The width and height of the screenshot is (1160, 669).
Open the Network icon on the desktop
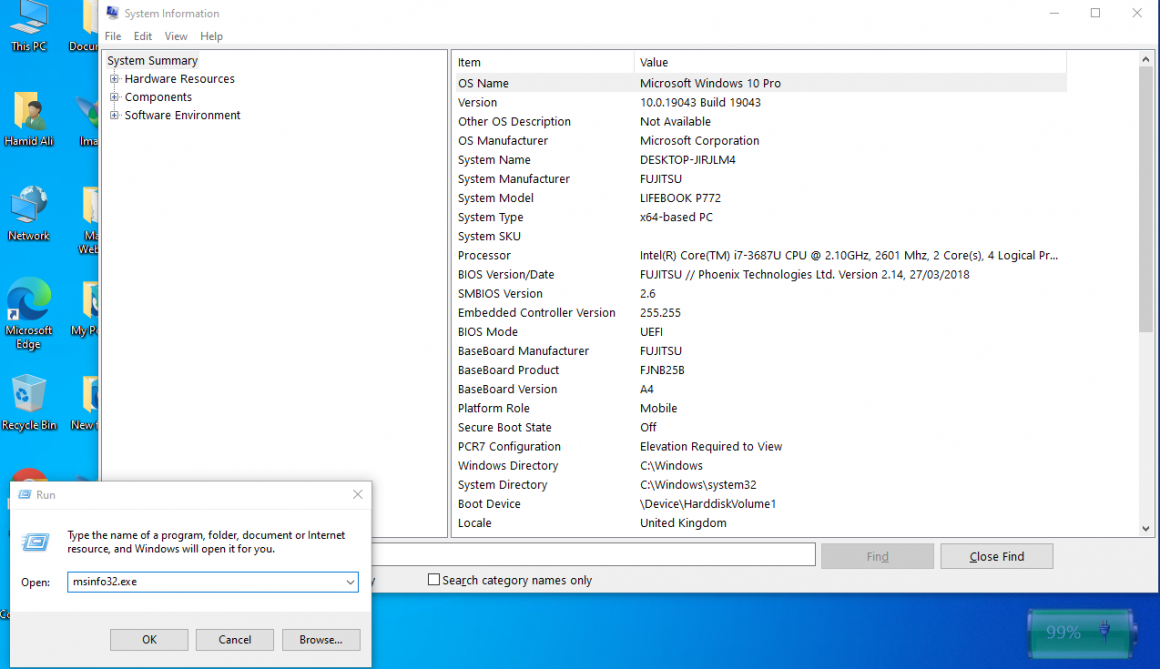point(29,207)
